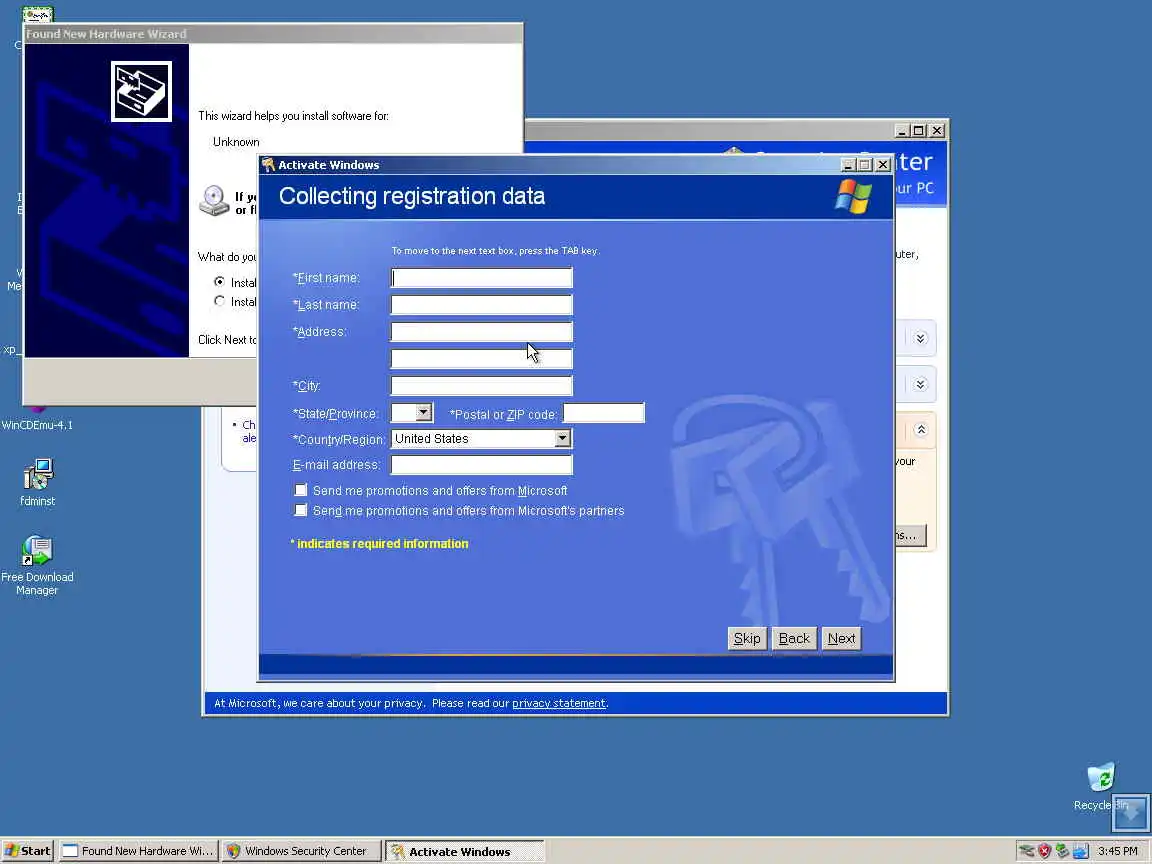Open the Recycle Bin on the desktop
The image size is (1152, 864).
point(1100,777)
